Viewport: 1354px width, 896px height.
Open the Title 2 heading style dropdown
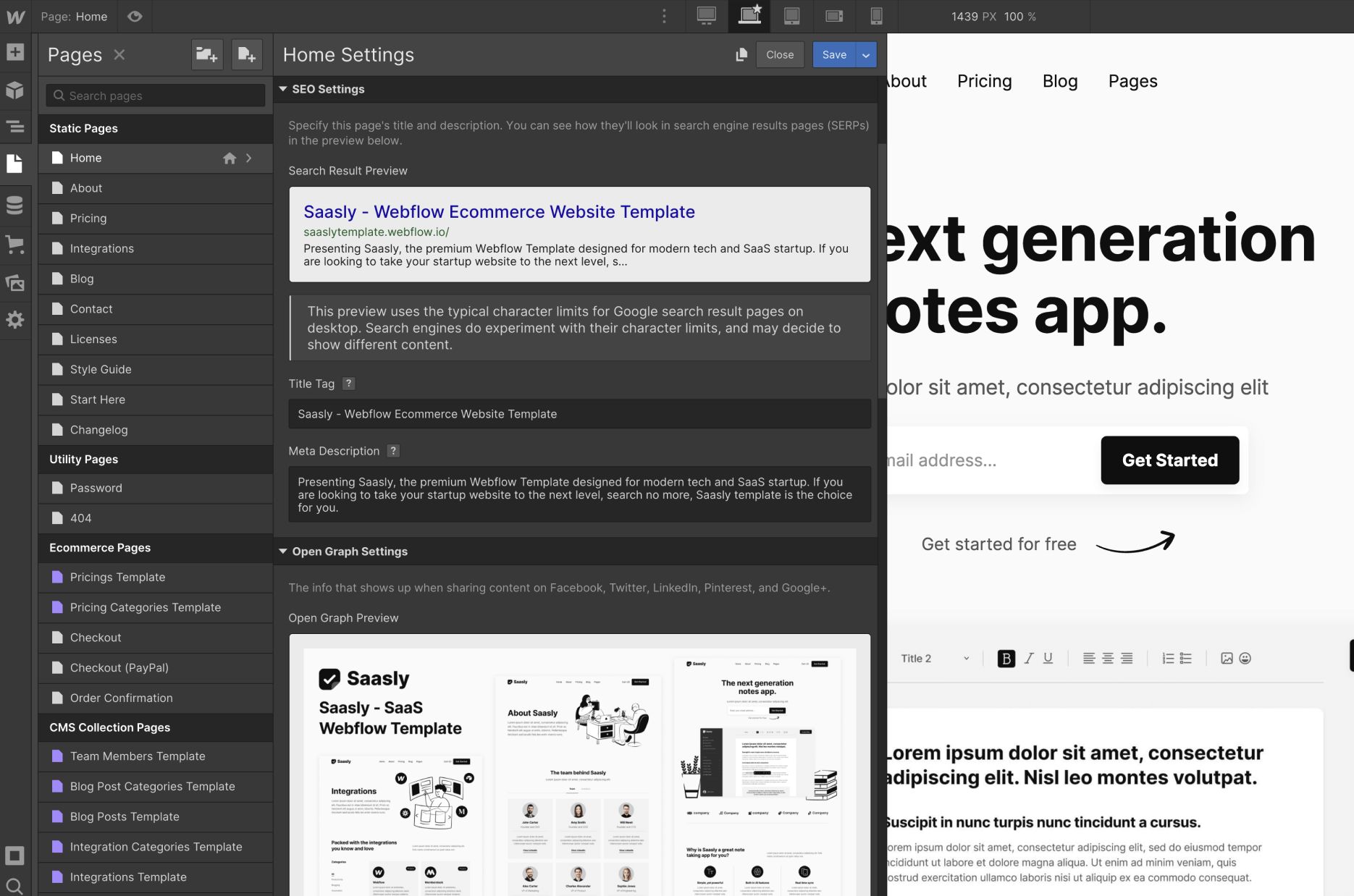933,659
